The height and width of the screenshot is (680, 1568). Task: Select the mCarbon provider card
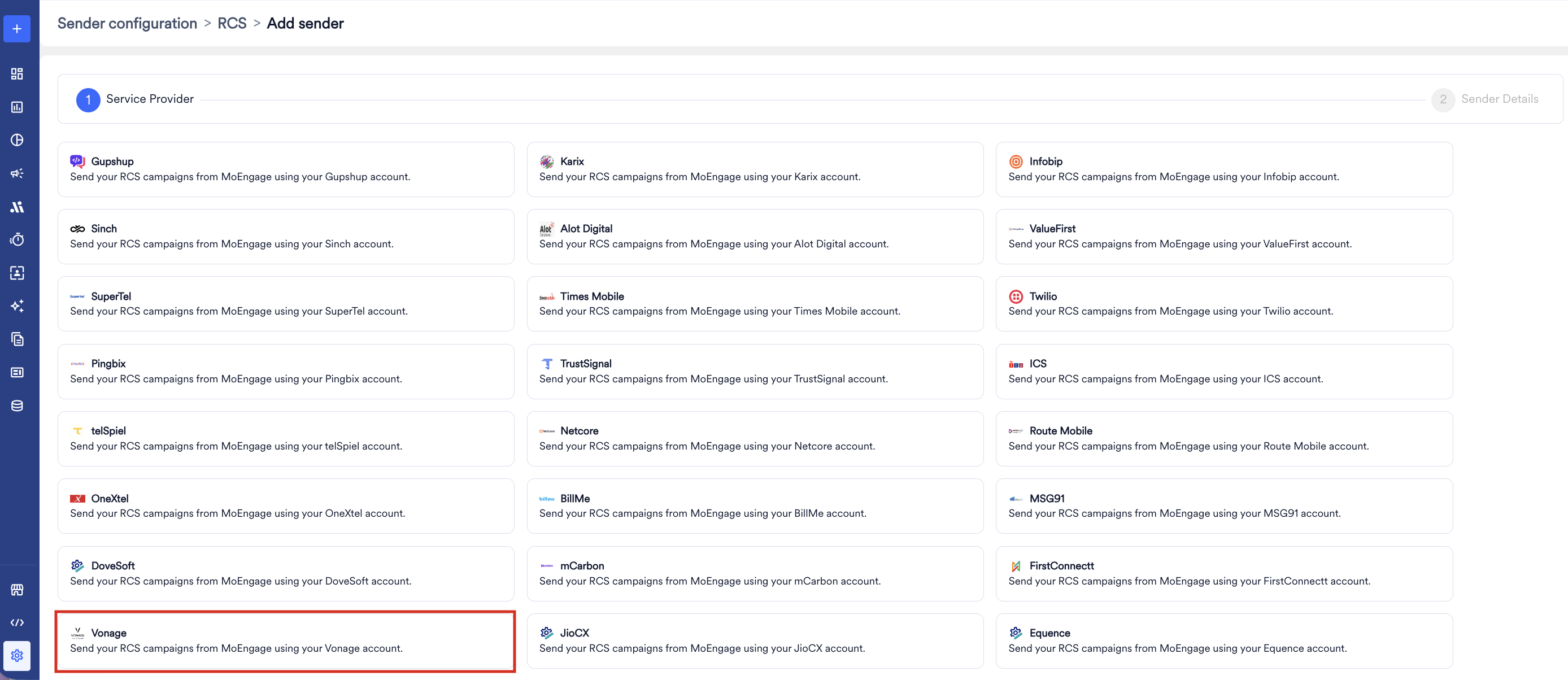pos(755,573)
